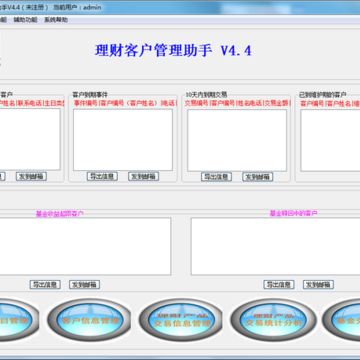Open the 客户信息管理 oval button

[x=89, y=320]
